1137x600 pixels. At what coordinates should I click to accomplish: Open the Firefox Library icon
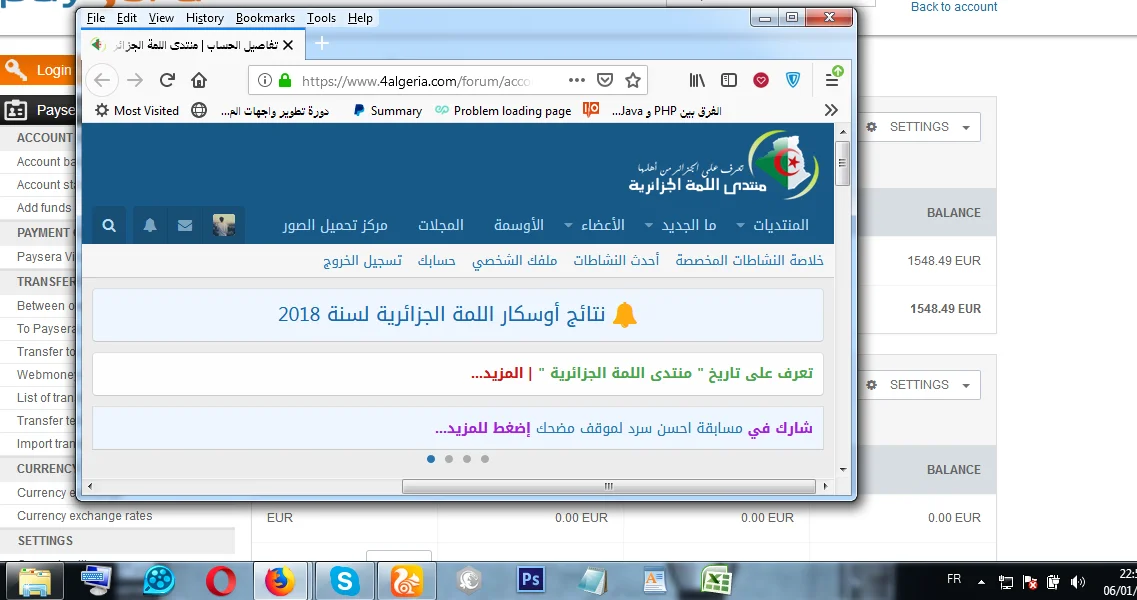pyautogui.click(x=697, y=80)
